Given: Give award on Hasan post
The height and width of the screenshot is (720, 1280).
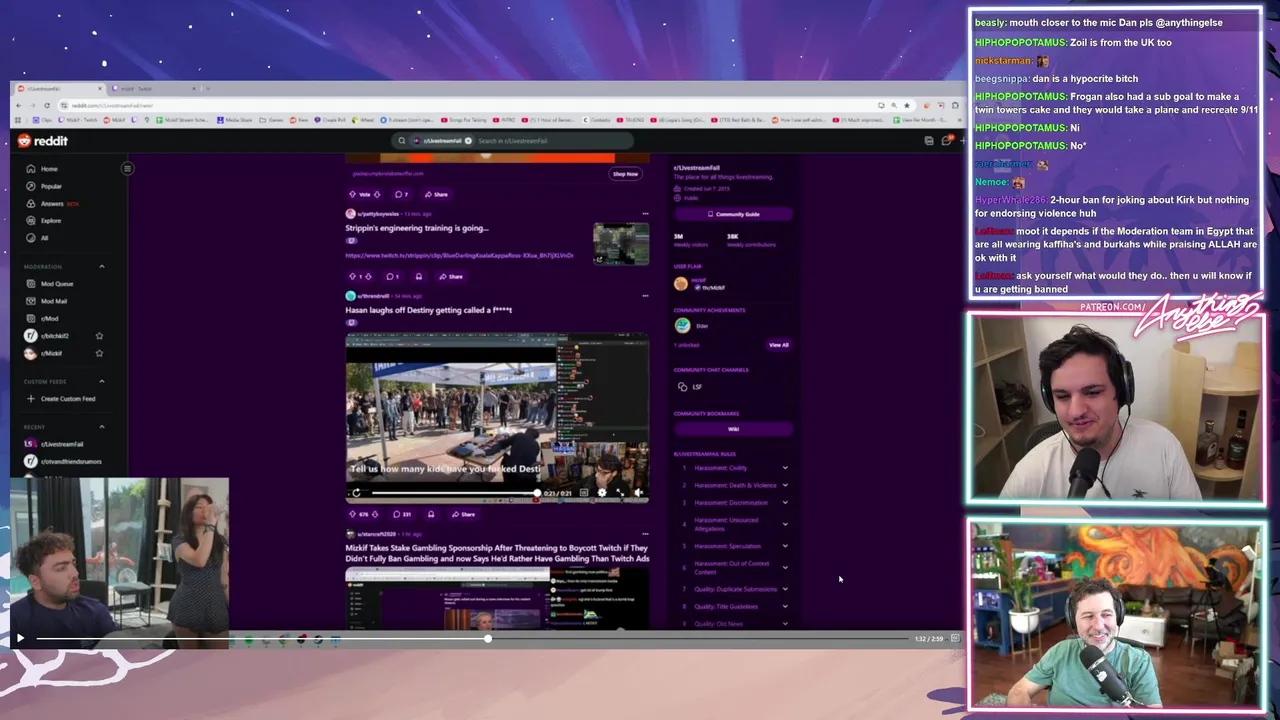Looking at the screenshot, I should pos(431,514).
